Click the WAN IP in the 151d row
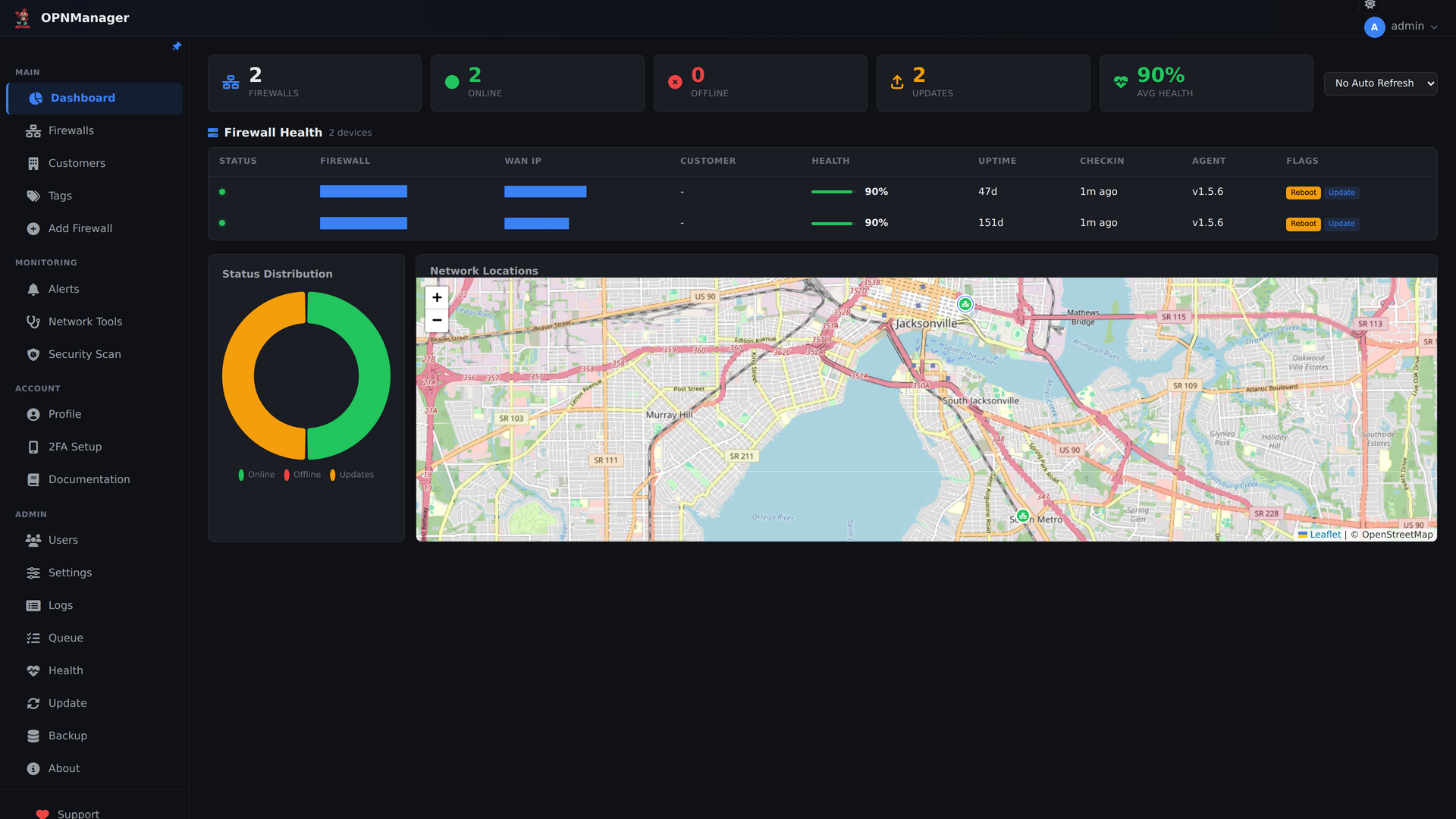The width and height of the screenshot is (1456, 819). 536,223
